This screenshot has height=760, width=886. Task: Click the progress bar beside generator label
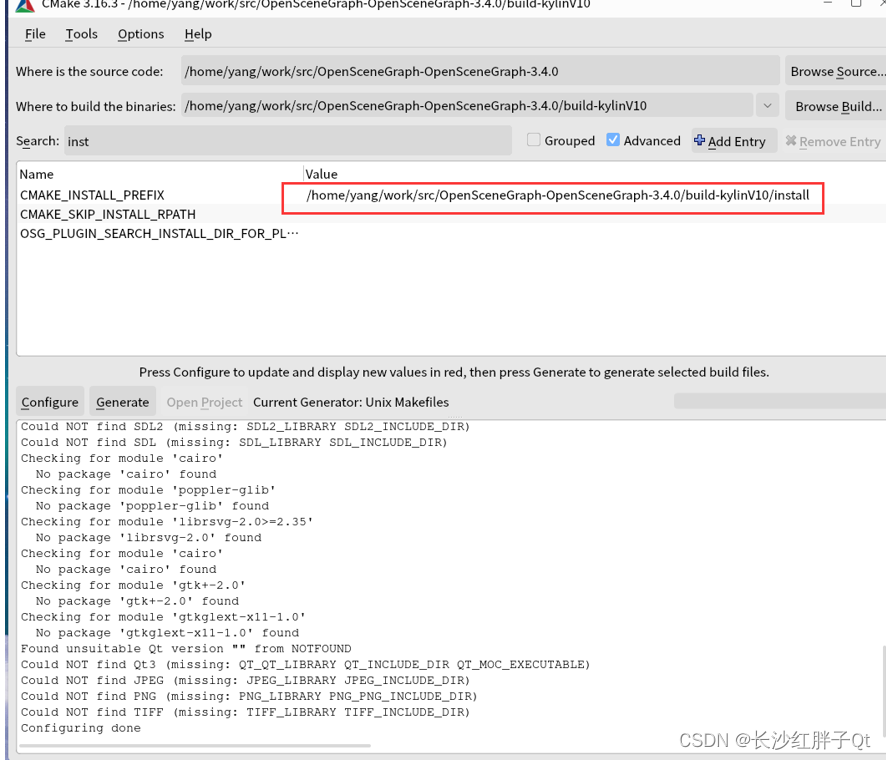pyautogui.click(x=780, y=401)
